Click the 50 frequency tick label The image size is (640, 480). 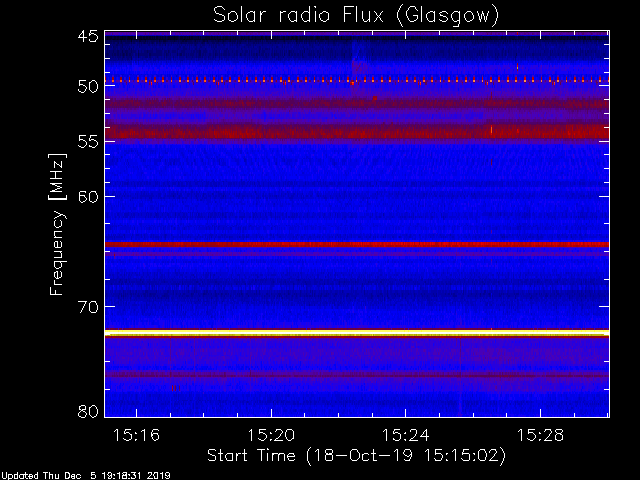click(88, 87)
